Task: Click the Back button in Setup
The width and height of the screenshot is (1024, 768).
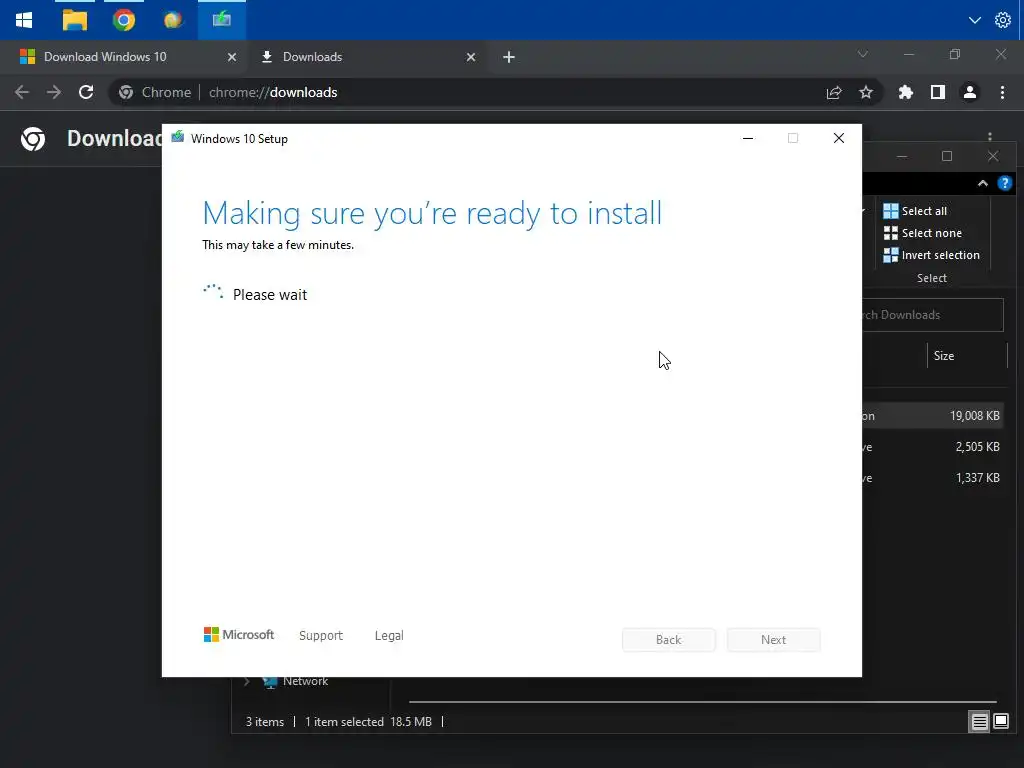Action: (669, 640)
